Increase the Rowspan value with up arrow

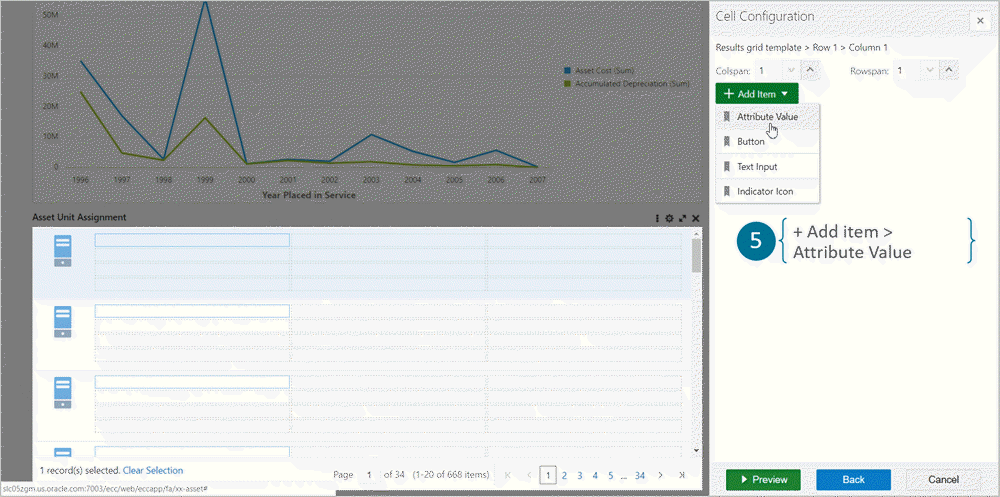[x=948, y=70]
